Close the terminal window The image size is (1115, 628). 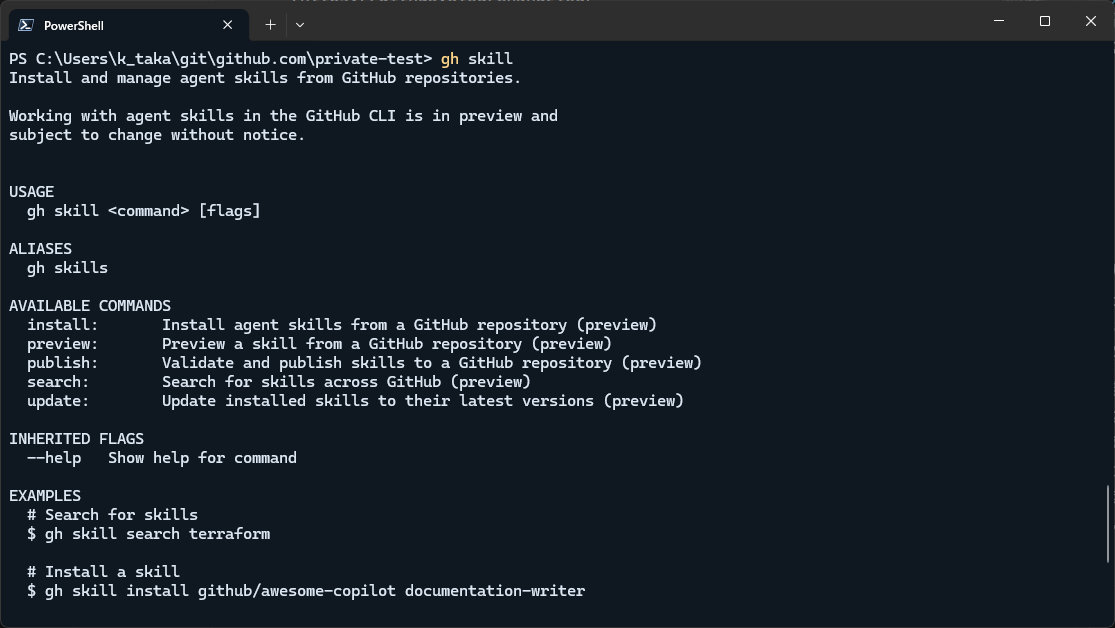(1091, 21)
